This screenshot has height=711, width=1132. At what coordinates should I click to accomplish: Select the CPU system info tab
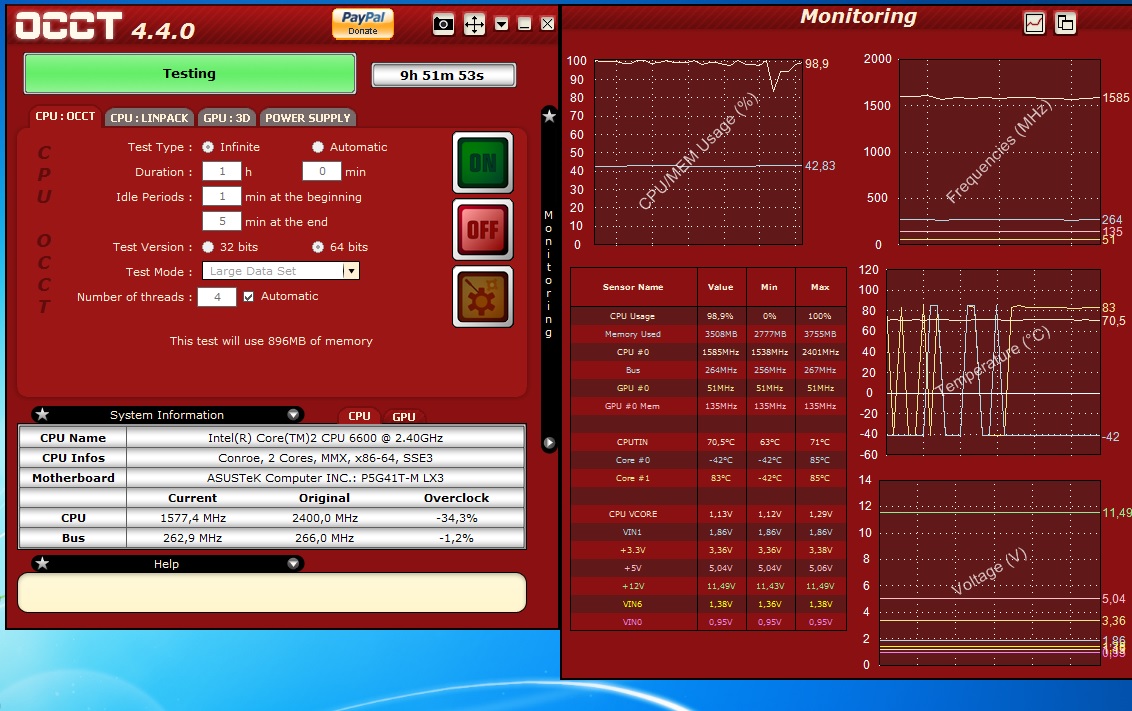(359, 416)
